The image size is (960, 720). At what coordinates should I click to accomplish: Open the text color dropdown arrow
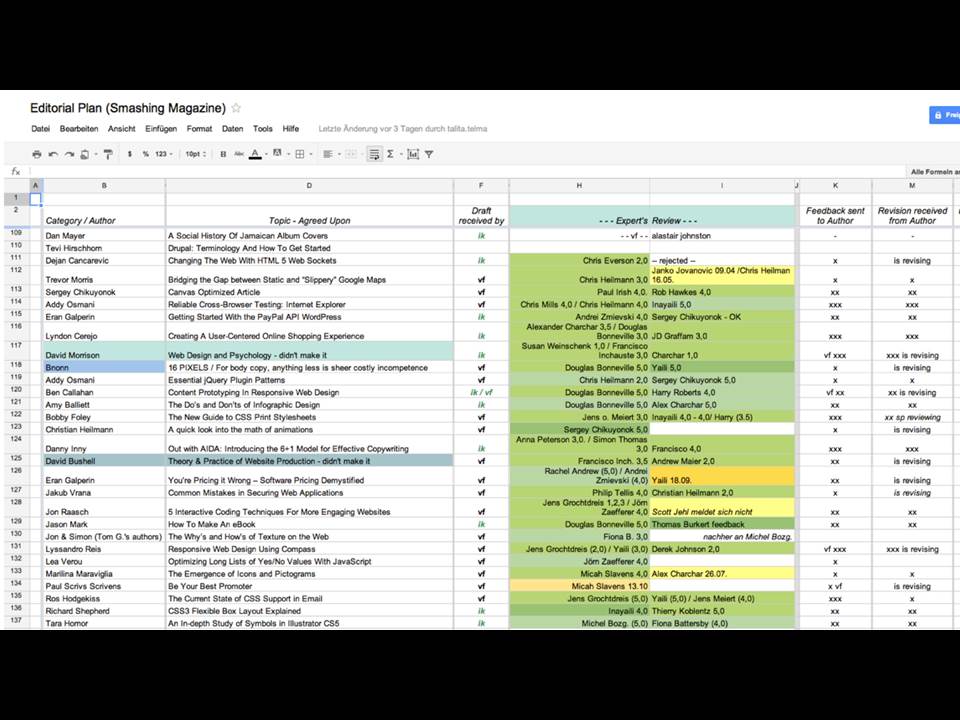coord(266,154)
